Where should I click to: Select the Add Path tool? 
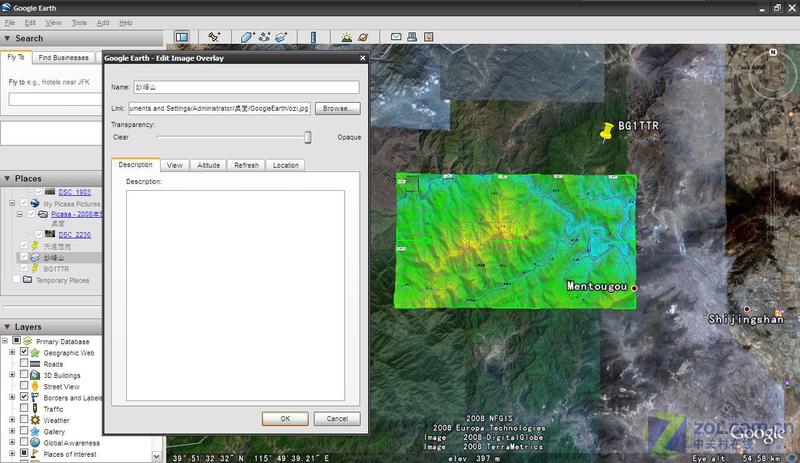264,37
